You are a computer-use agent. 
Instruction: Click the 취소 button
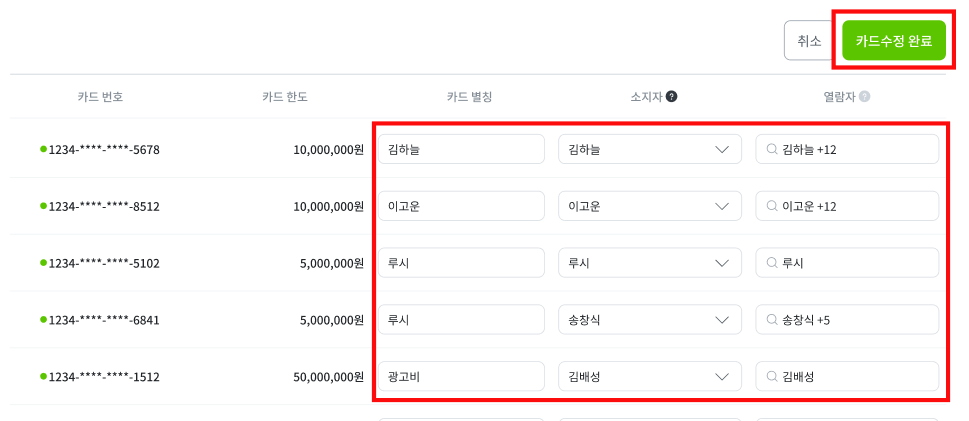(x=809, y=41)
